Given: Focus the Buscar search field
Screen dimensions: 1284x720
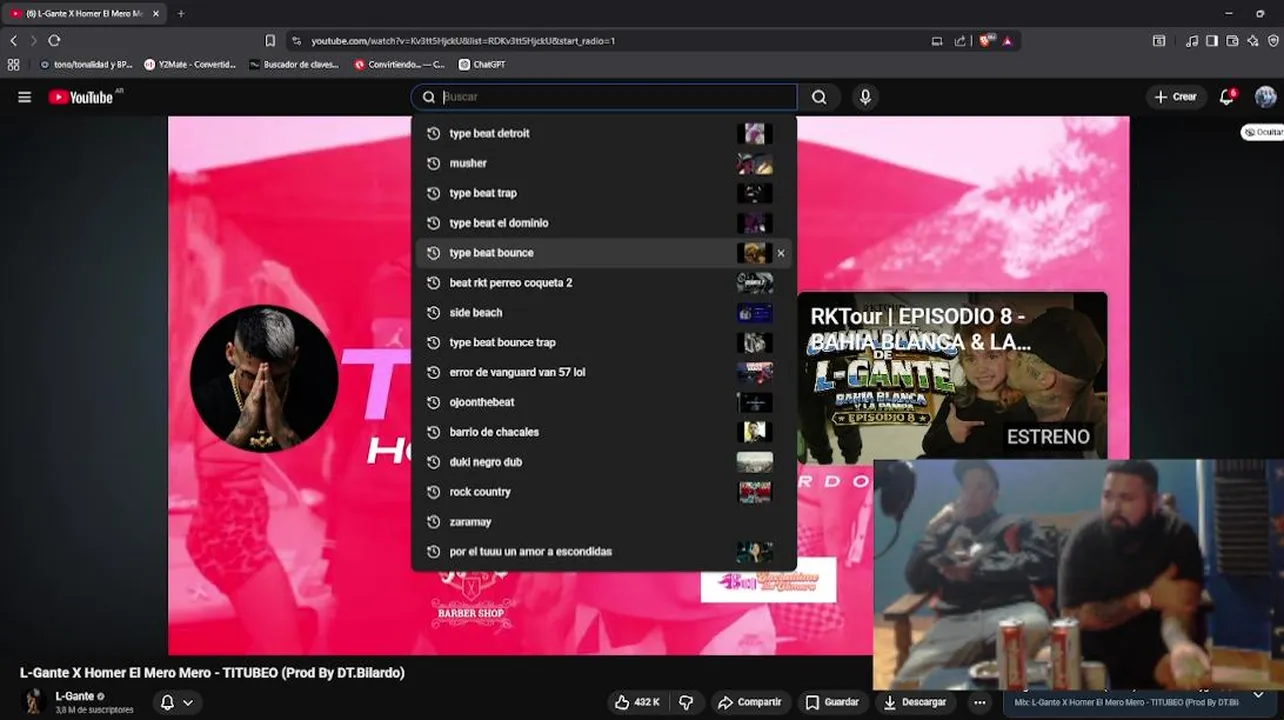Looking at the screenshot, I should 604,97.
